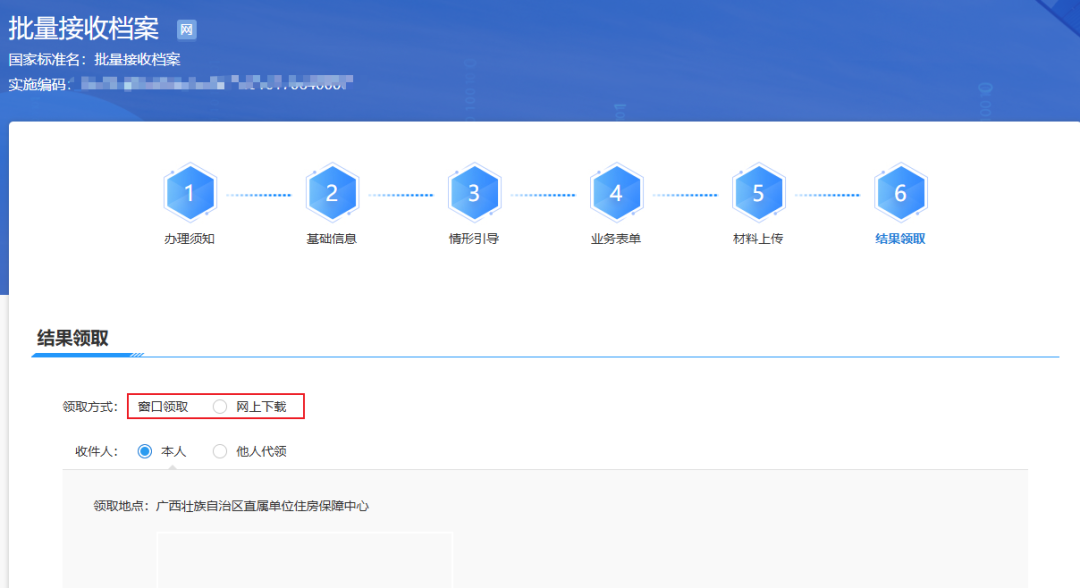Click the number 1 hexagon step icon
Screen dimensions: 1080x588
coord(190,193)
